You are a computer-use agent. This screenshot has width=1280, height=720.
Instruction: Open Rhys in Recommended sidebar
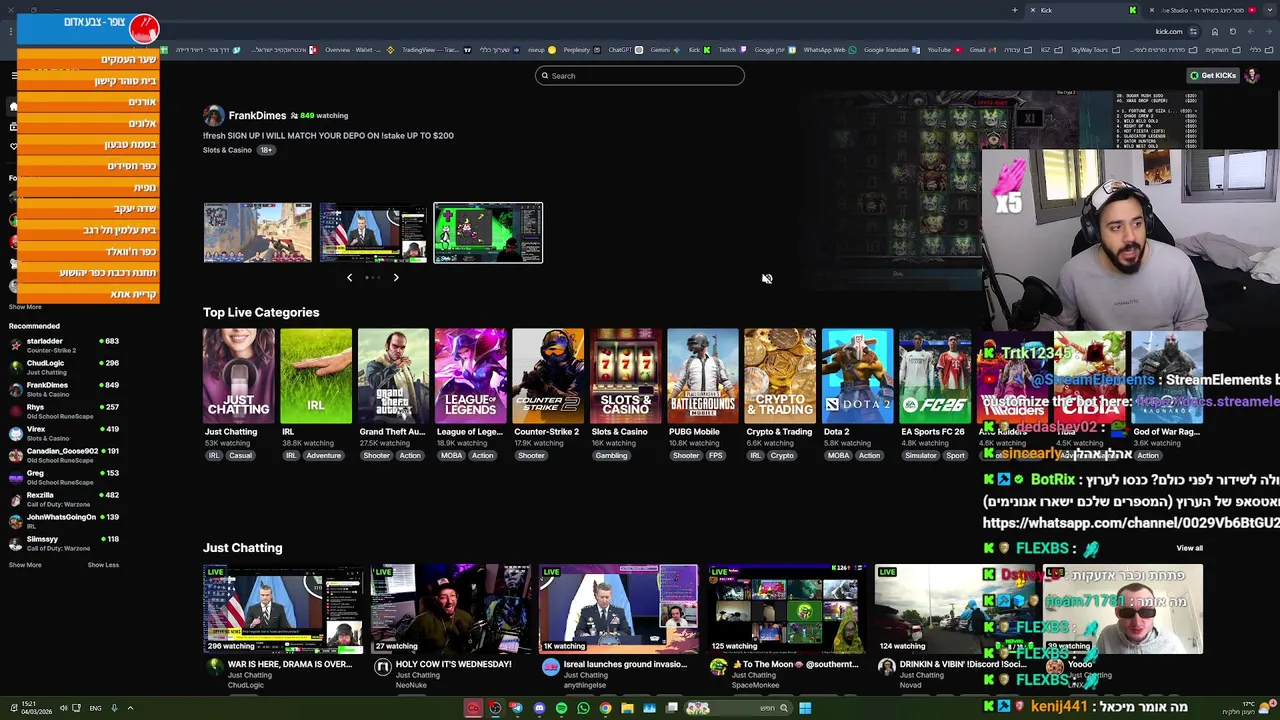63,411
